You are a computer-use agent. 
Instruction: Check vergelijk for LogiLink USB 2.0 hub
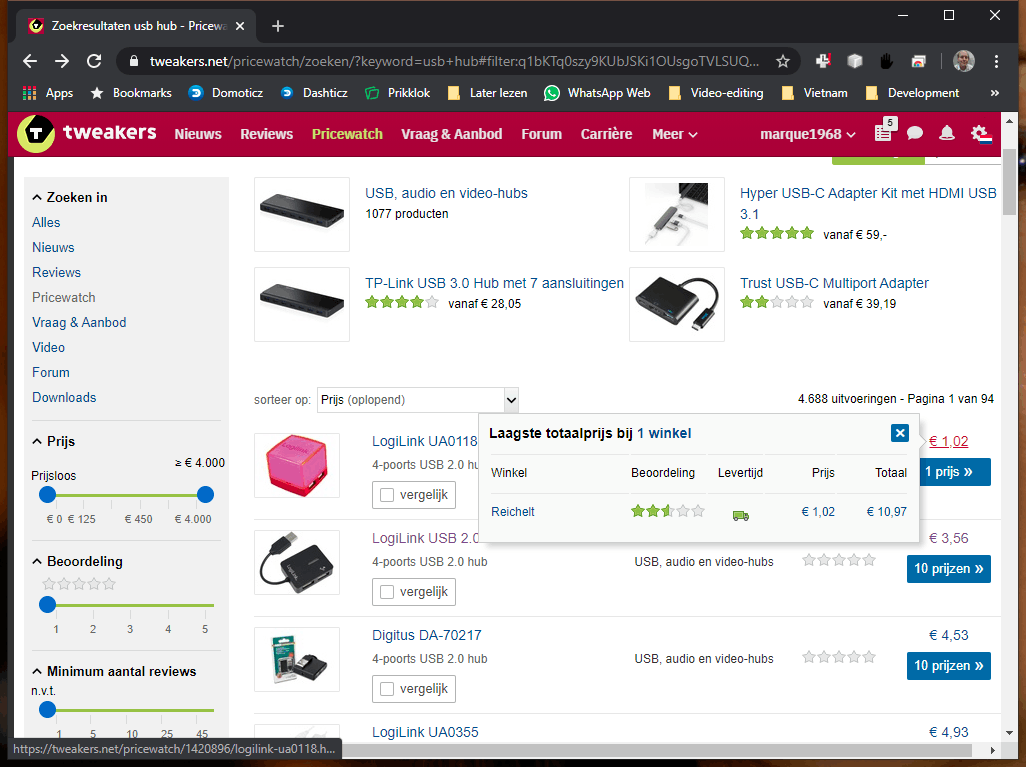387,592
